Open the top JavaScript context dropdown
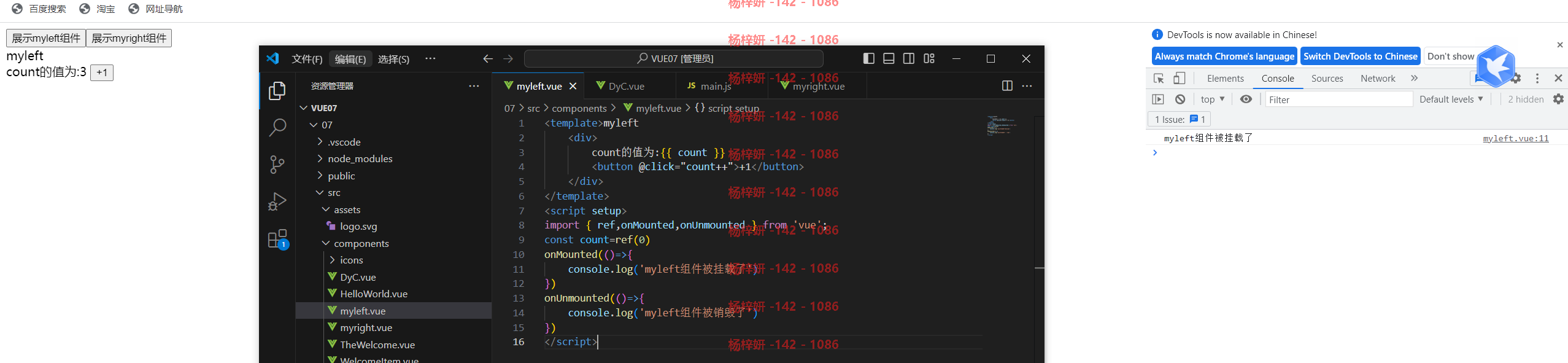 [1213, 99]
